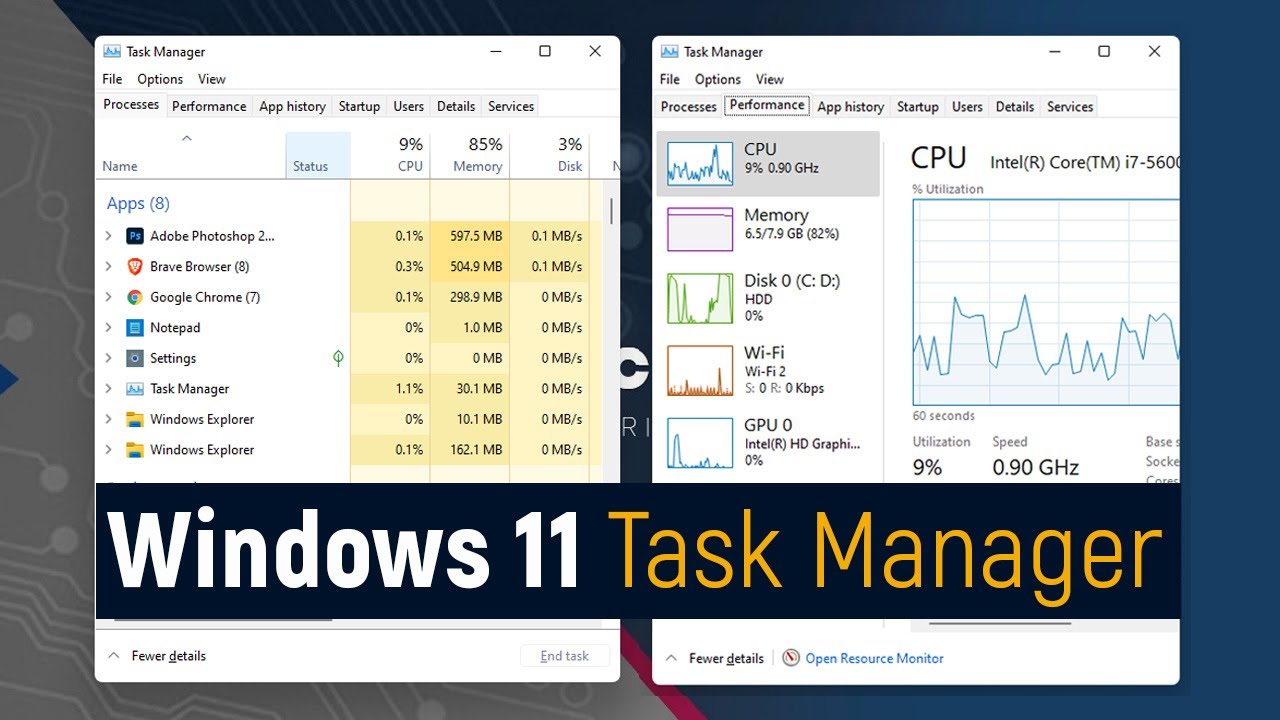Click the Task Manager row icon
Screen dimensions: 1280x720
(135, 388)
